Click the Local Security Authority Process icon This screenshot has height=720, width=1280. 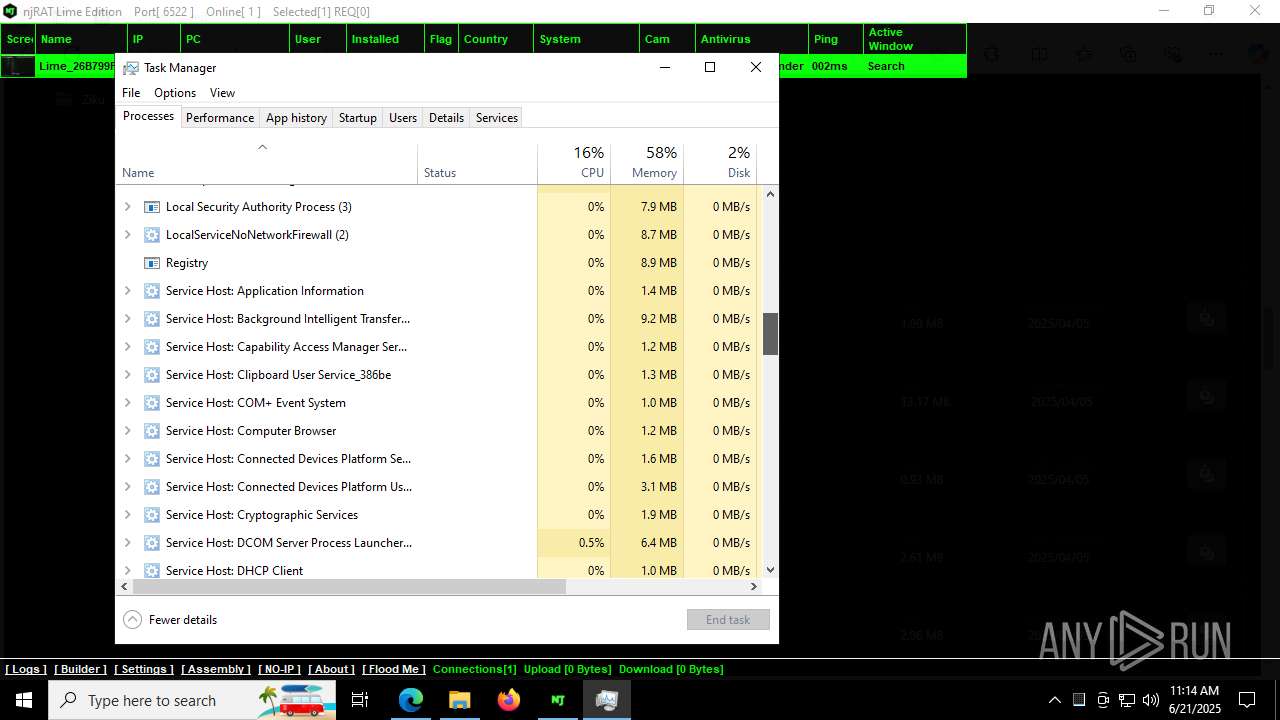coord(152,207)
